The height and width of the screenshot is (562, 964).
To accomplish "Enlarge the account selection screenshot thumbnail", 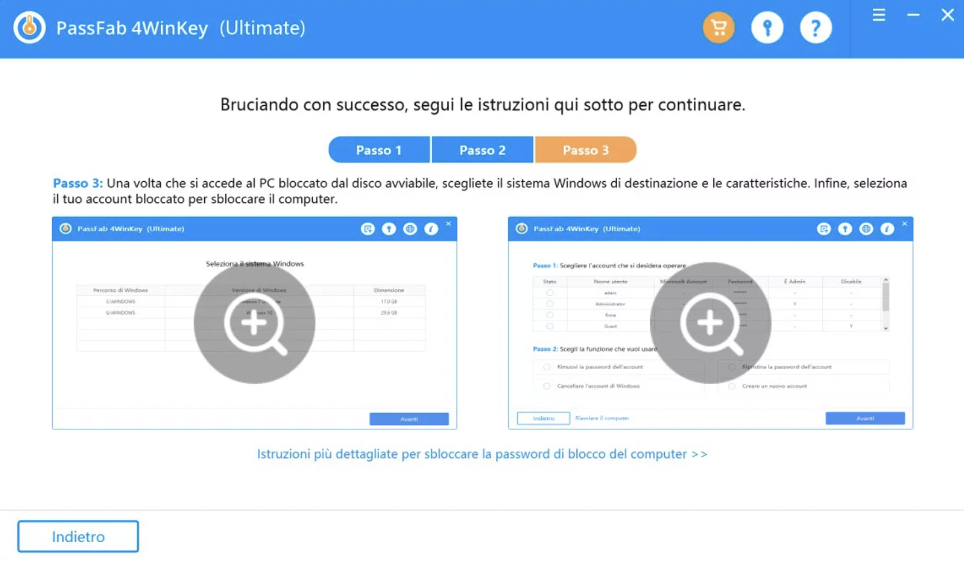I will point(711,323).
